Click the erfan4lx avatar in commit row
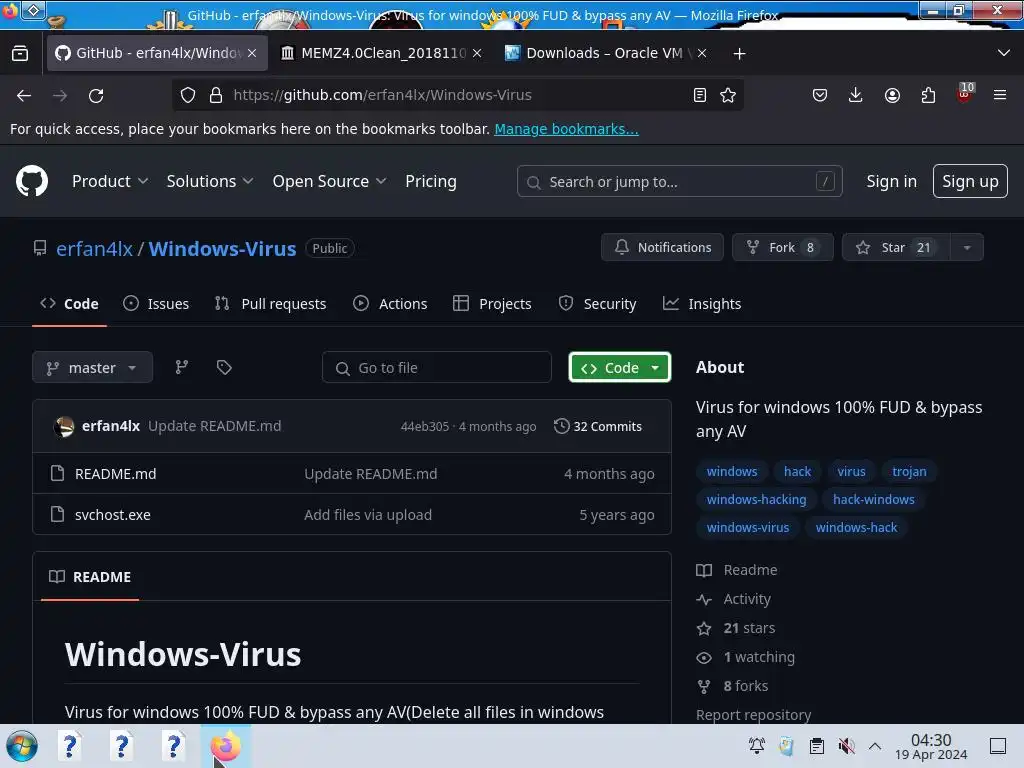The width and height of the screenshot is (1024, 768). [64, 426]
